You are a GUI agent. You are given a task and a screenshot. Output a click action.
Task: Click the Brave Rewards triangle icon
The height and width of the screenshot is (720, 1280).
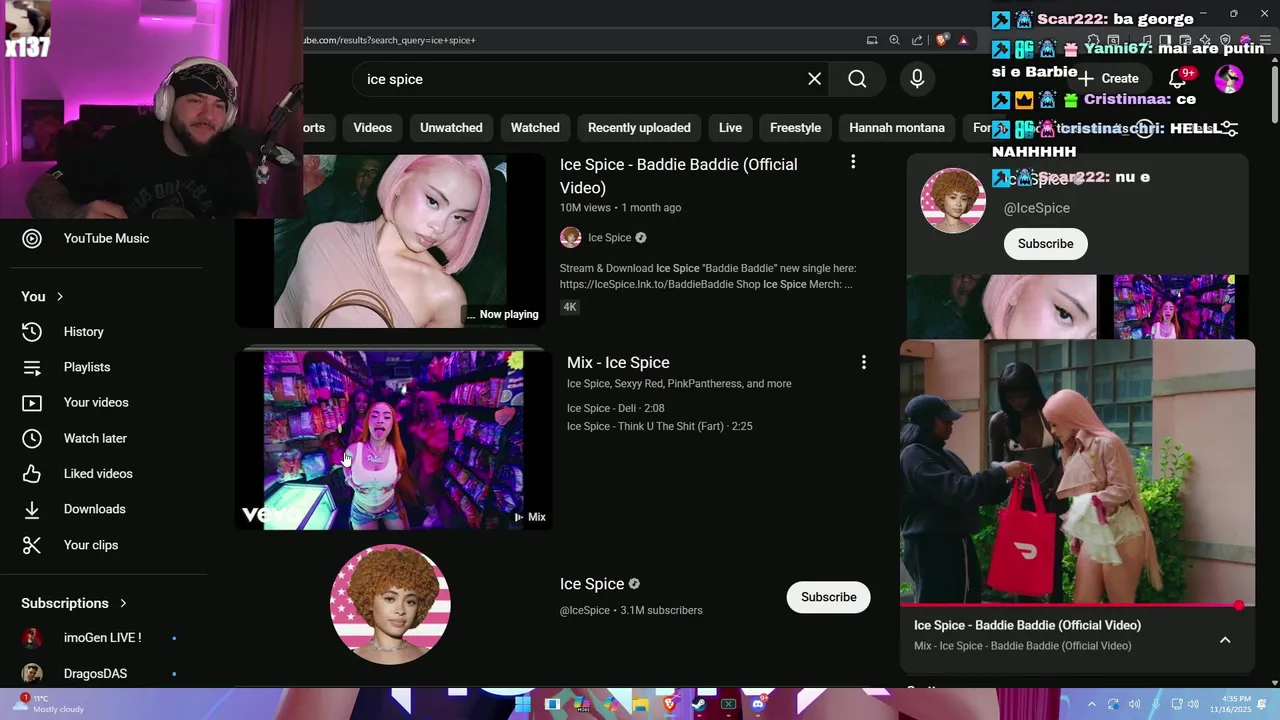pos(963,40)
